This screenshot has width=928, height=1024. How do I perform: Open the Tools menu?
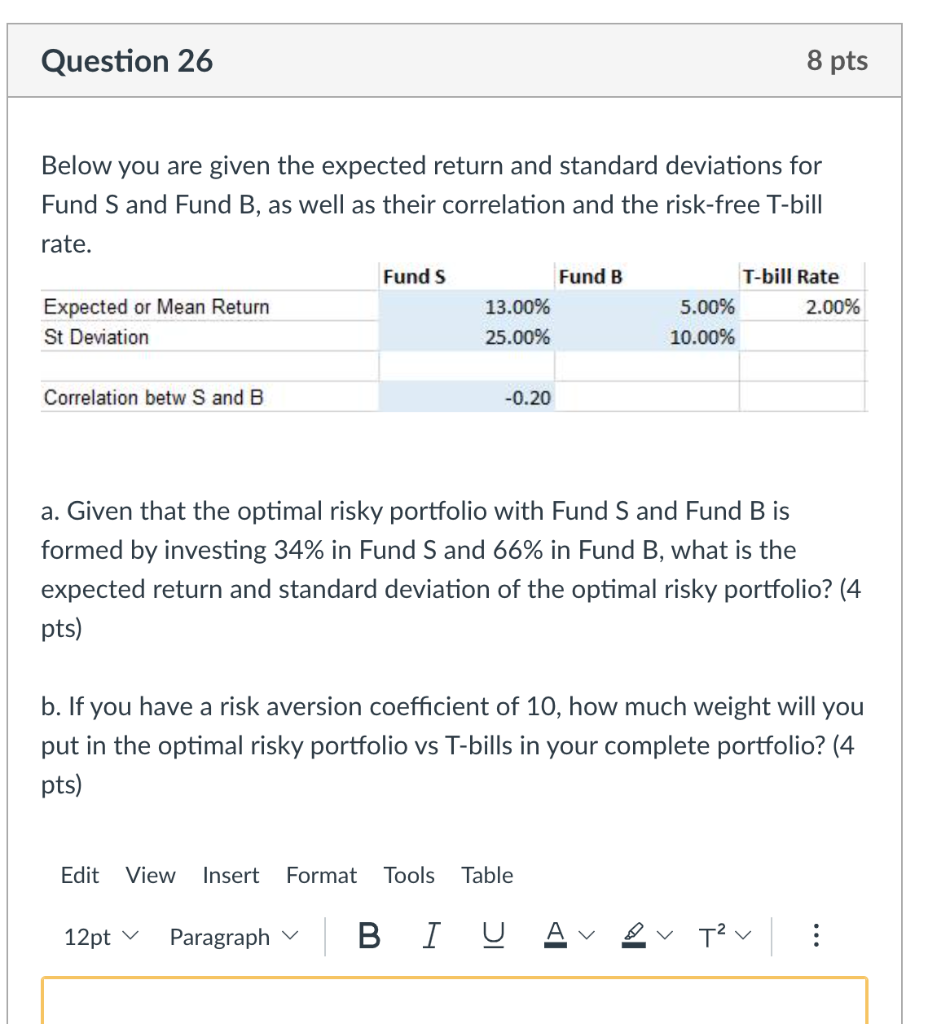(x=408, y=875)
